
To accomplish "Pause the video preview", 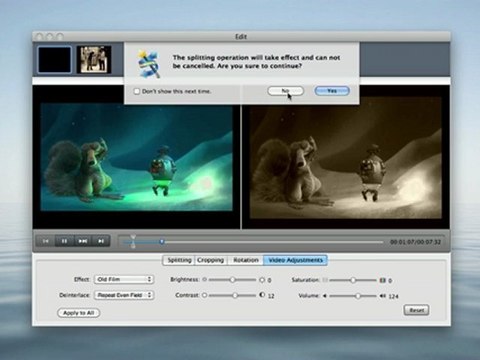I will coord(64,241).
